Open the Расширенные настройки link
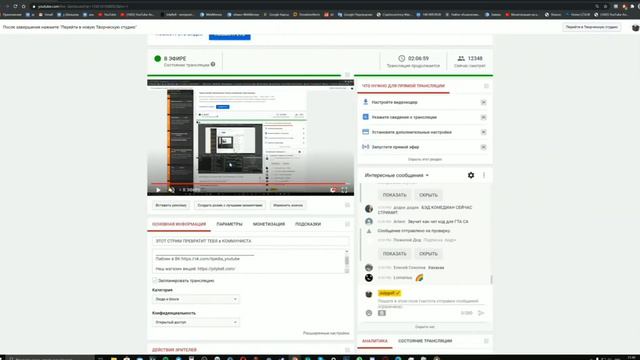640x360 pixels. click(326, 333)
